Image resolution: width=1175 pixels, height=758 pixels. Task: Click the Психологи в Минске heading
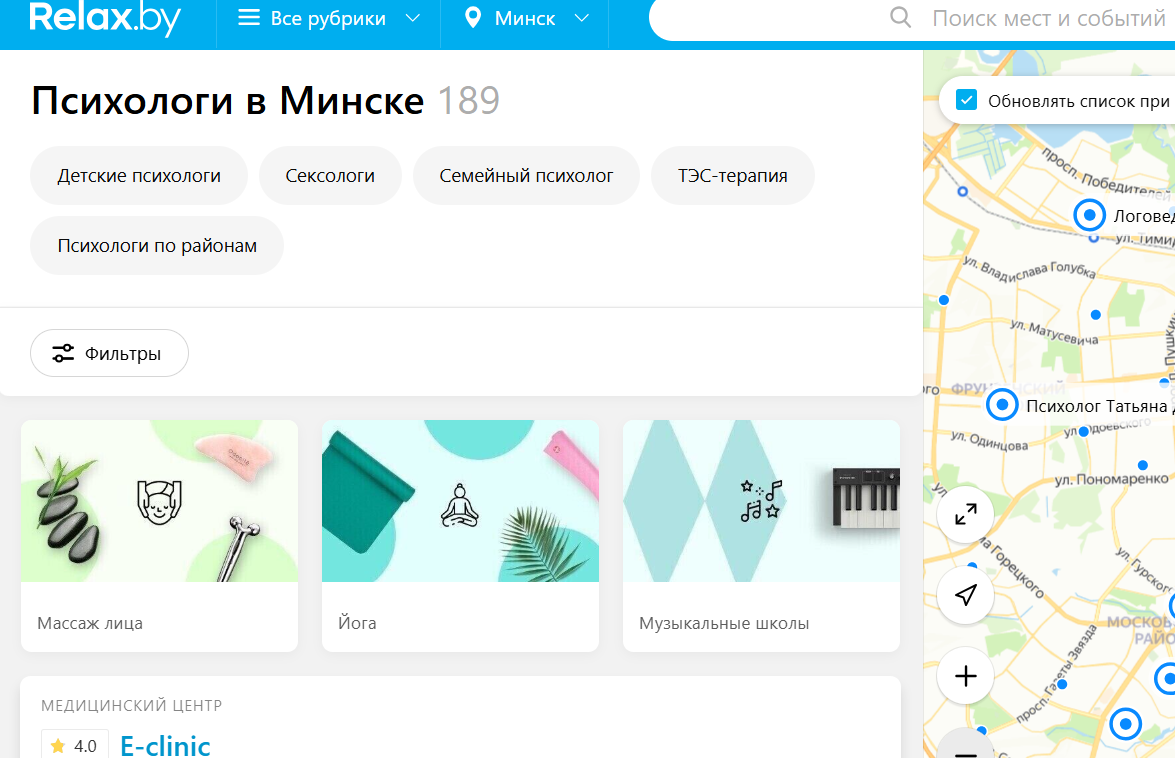click(x=228, y=100)
